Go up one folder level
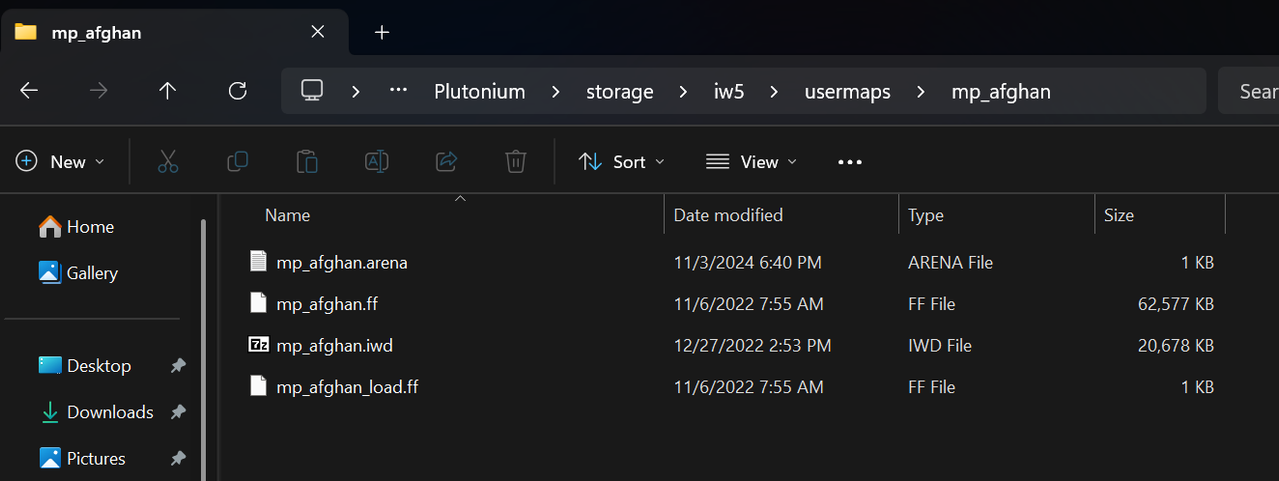 pyautogui.click(x=167, y=91)
